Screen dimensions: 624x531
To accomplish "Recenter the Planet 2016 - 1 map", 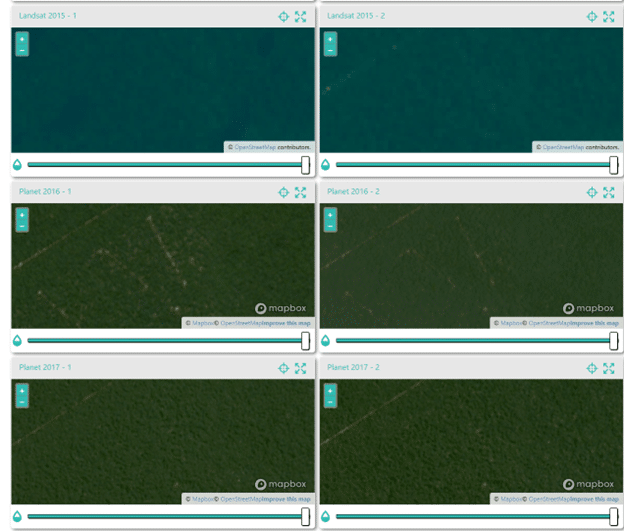I will tap(283, 193).
